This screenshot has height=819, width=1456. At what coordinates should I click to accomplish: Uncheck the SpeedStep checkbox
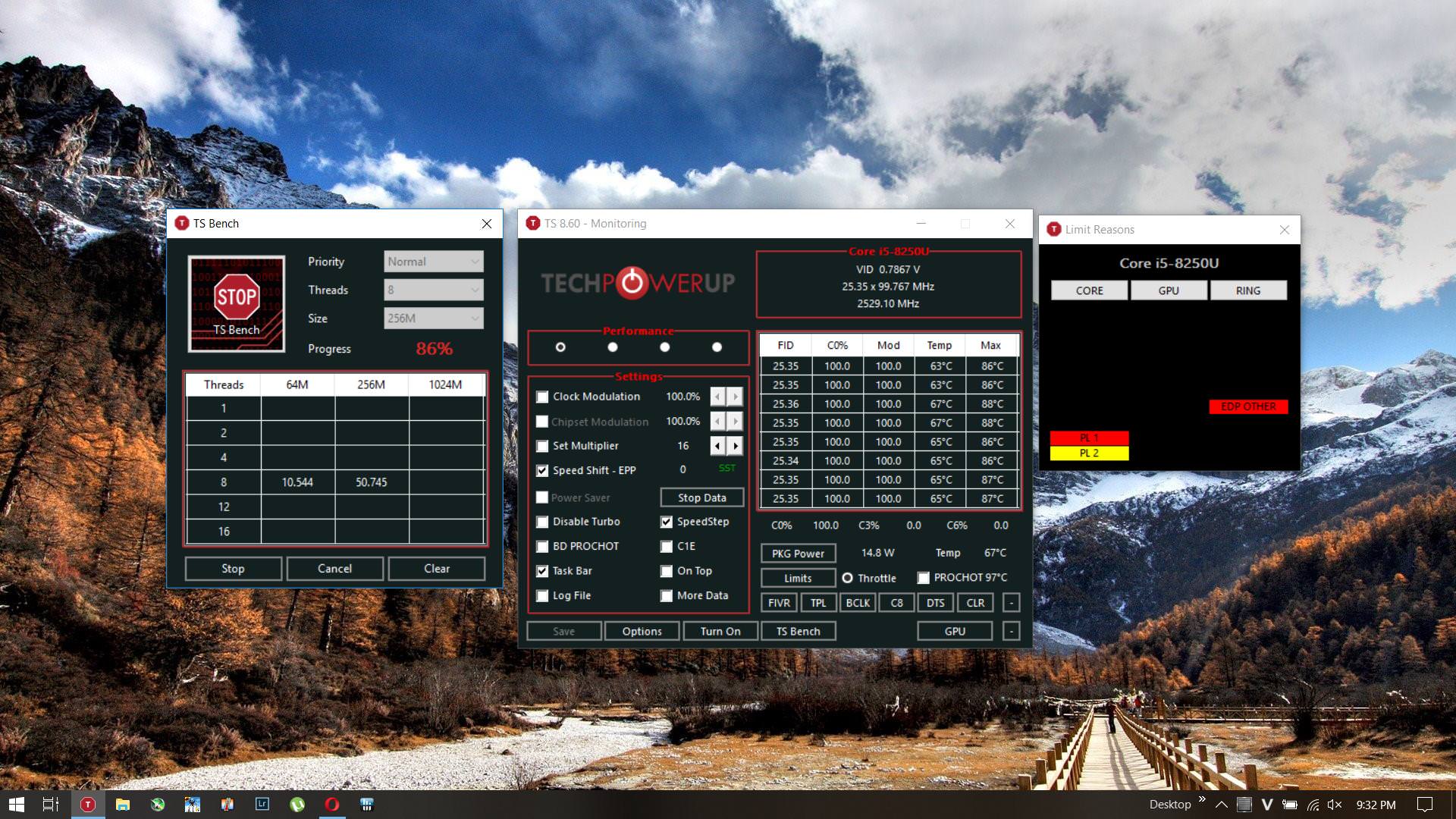pyautogui.click(x=667, y=522)
